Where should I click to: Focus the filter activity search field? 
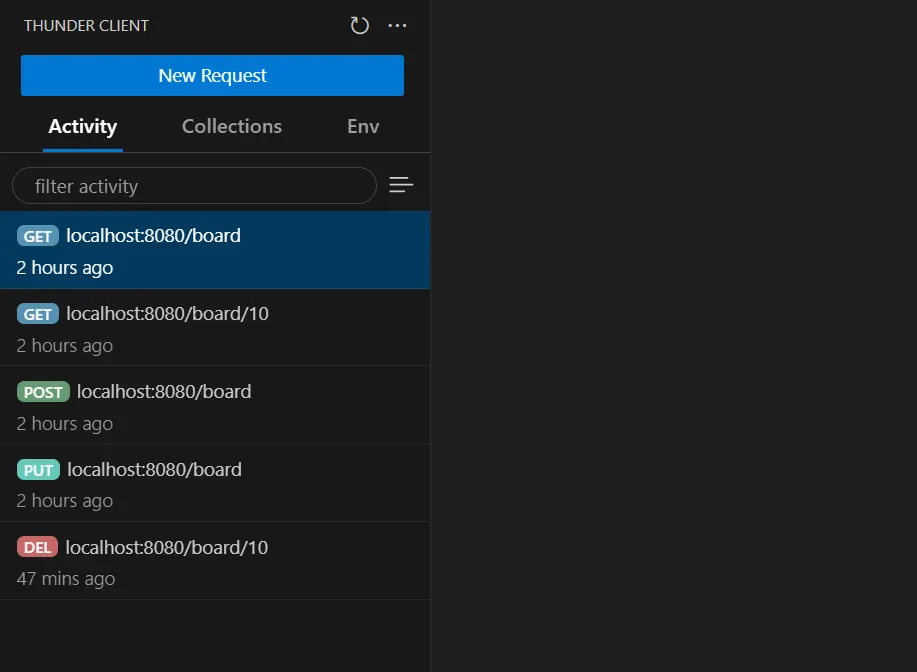point(194,186)
